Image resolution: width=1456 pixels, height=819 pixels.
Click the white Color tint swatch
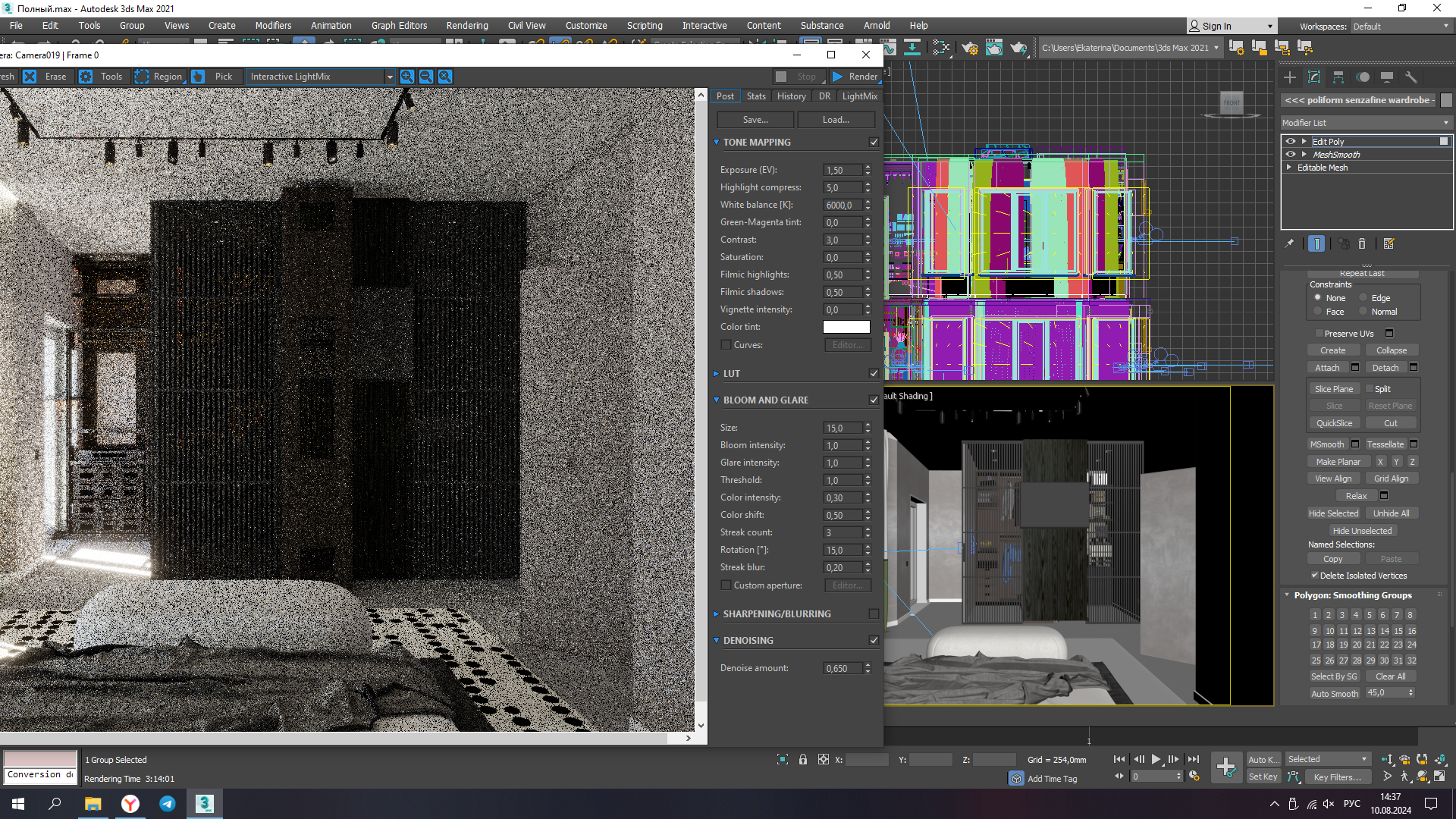pyautogui.click(x=846, y=327)
